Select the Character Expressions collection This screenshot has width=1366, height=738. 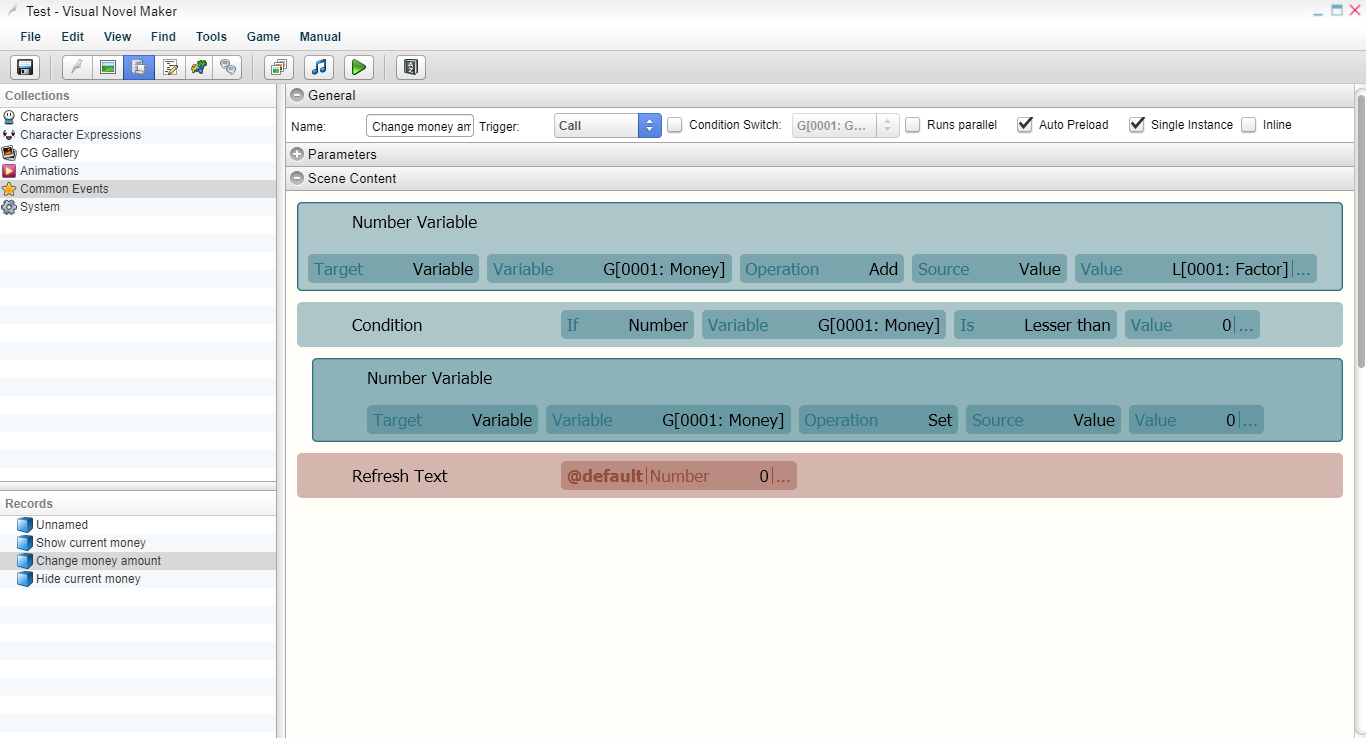[80, 135]
